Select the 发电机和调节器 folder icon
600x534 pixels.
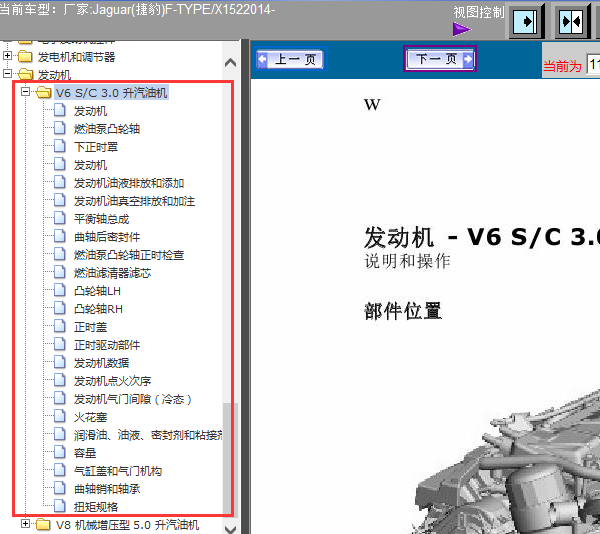[x=25, y=56]
